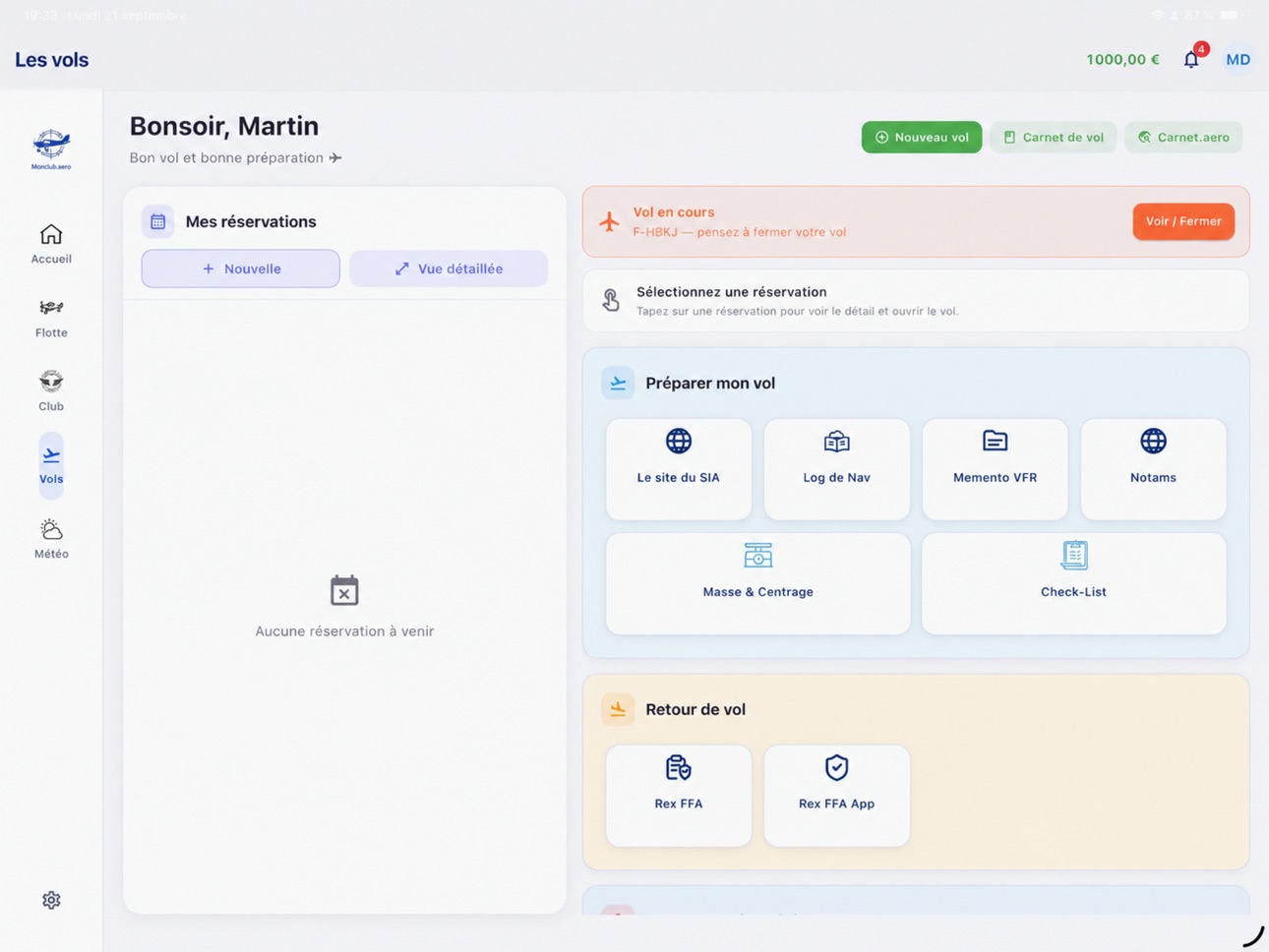Click the Sélectionnez une réservation hint
Screen dimensions: 1269x952
[x=916, y=300]
